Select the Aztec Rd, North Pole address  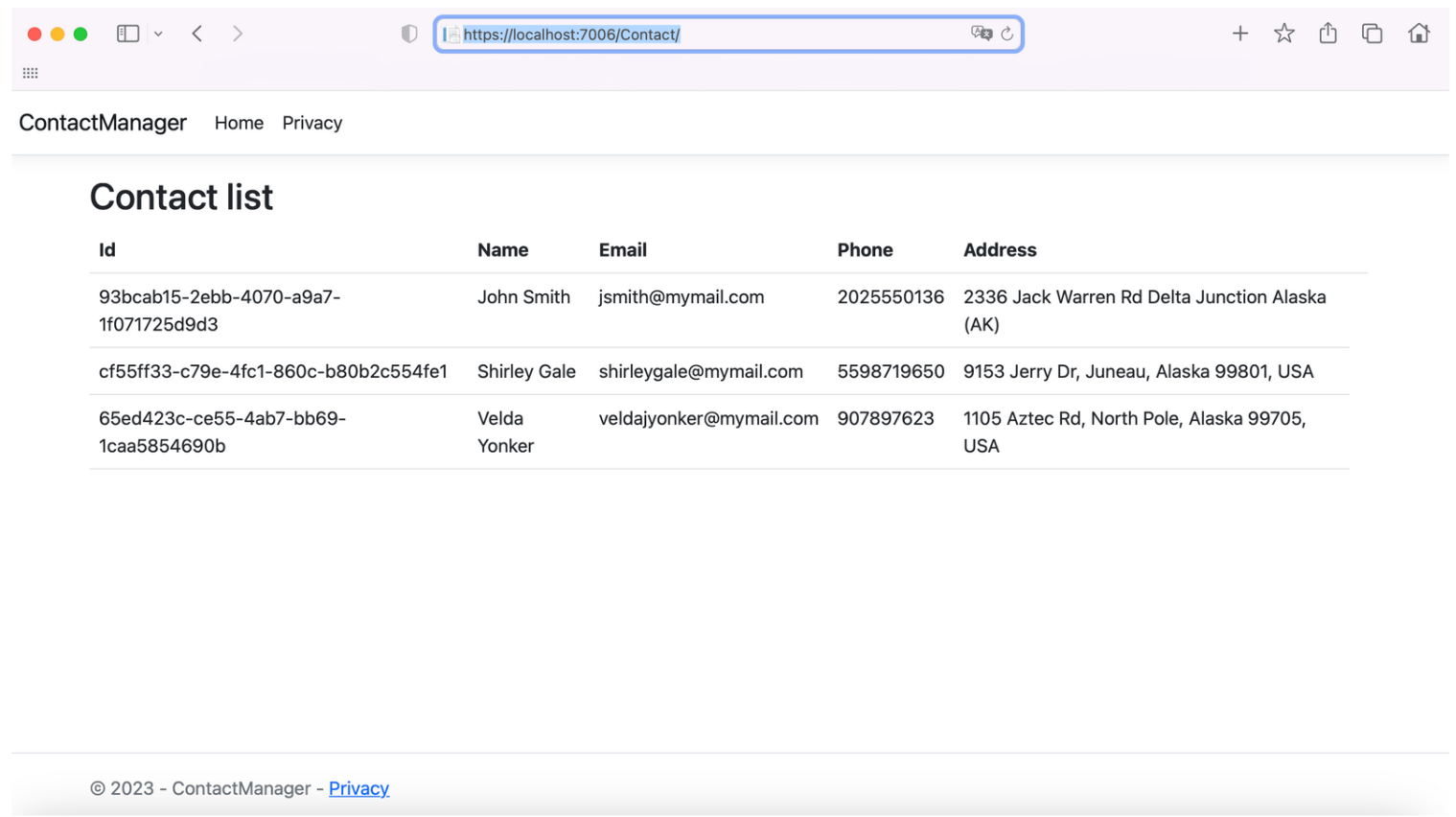(1134, 432)
